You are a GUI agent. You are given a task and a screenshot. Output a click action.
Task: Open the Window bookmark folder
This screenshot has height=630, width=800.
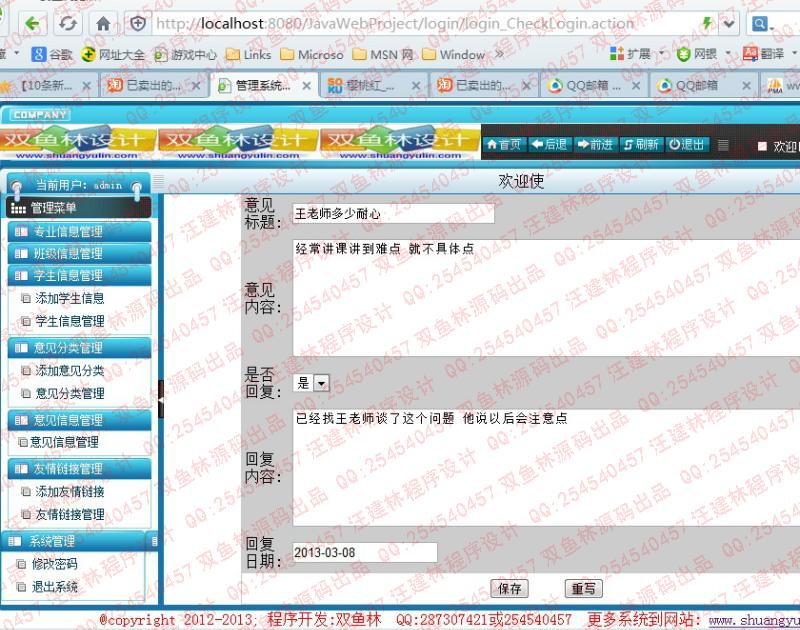[454, 55]
